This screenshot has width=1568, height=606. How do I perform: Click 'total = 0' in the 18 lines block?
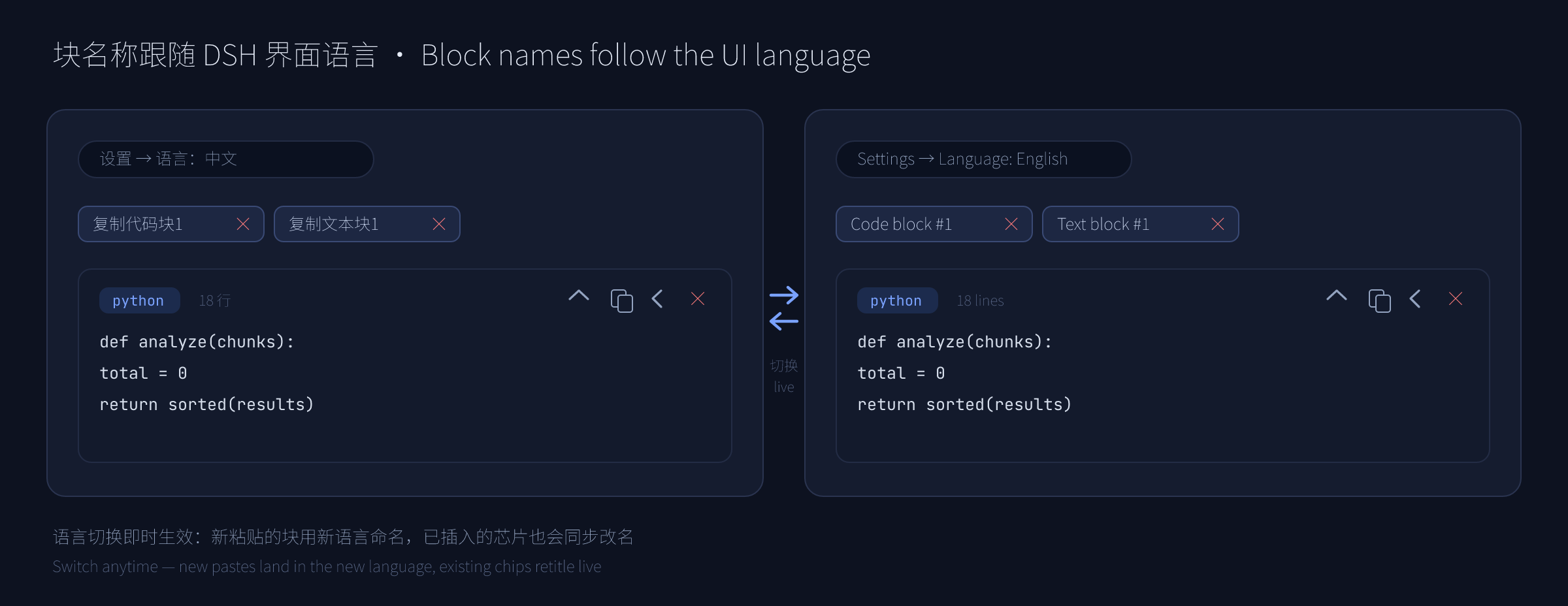[901, 373]
